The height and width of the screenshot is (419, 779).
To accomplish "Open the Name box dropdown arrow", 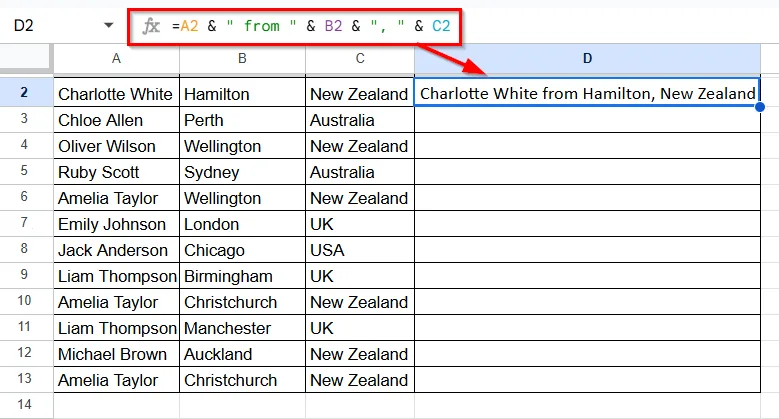I will pos(109,25).
